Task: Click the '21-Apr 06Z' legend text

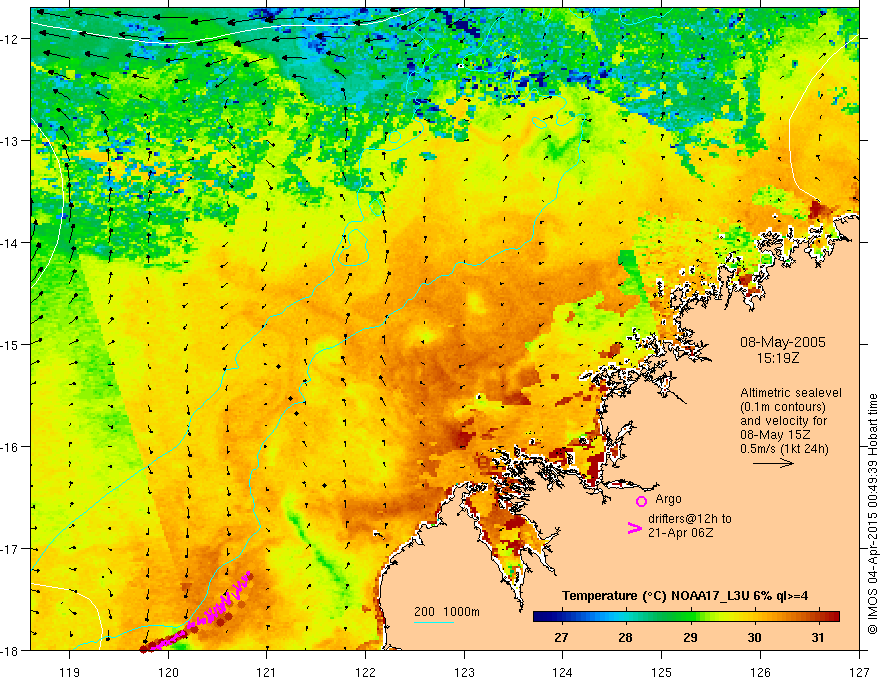Action: click(680, 533)
